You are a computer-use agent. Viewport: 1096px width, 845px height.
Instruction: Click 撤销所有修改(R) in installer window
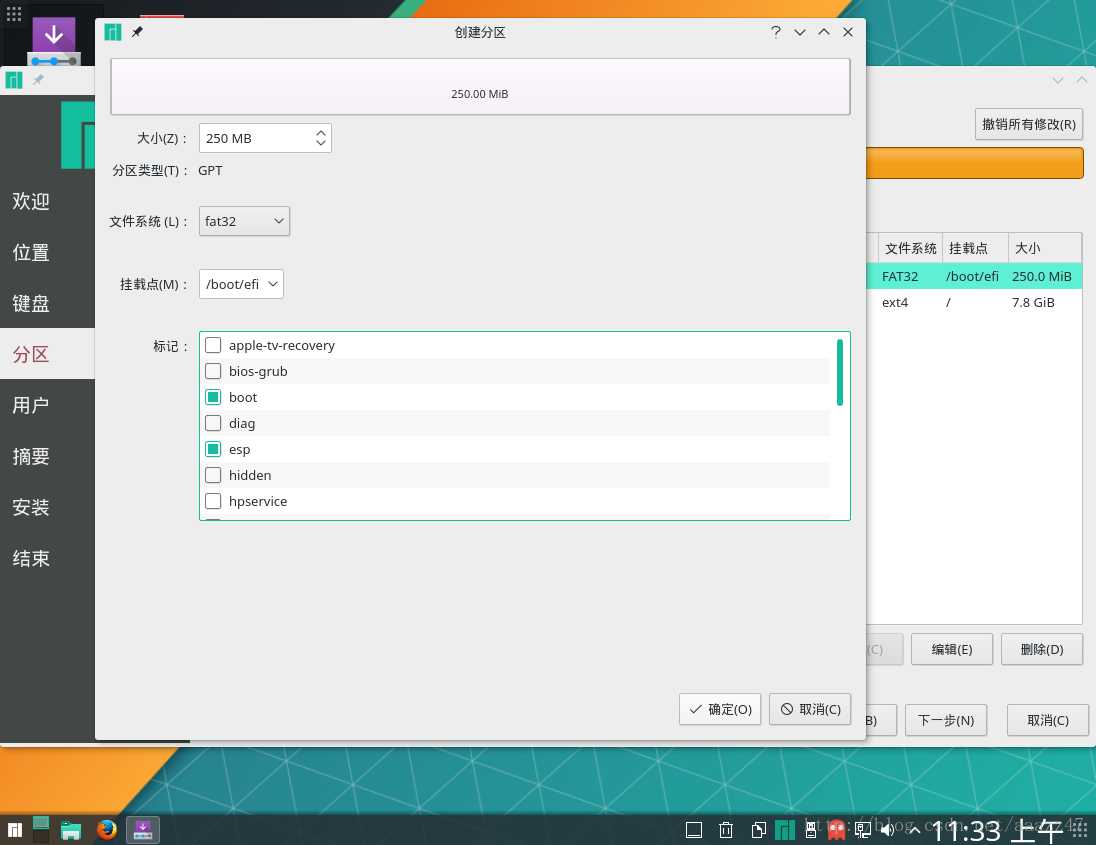(1029, 124)
